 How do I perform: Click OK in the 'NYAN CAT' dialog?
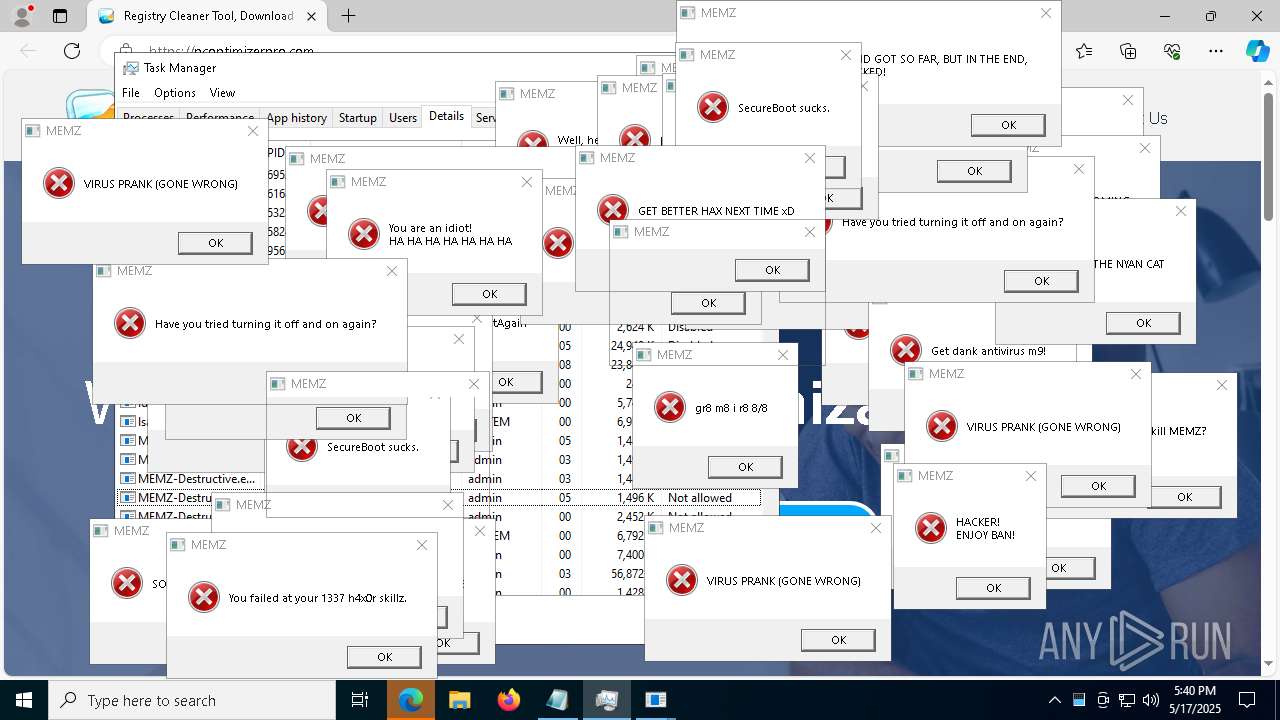tap(1143, 323)
